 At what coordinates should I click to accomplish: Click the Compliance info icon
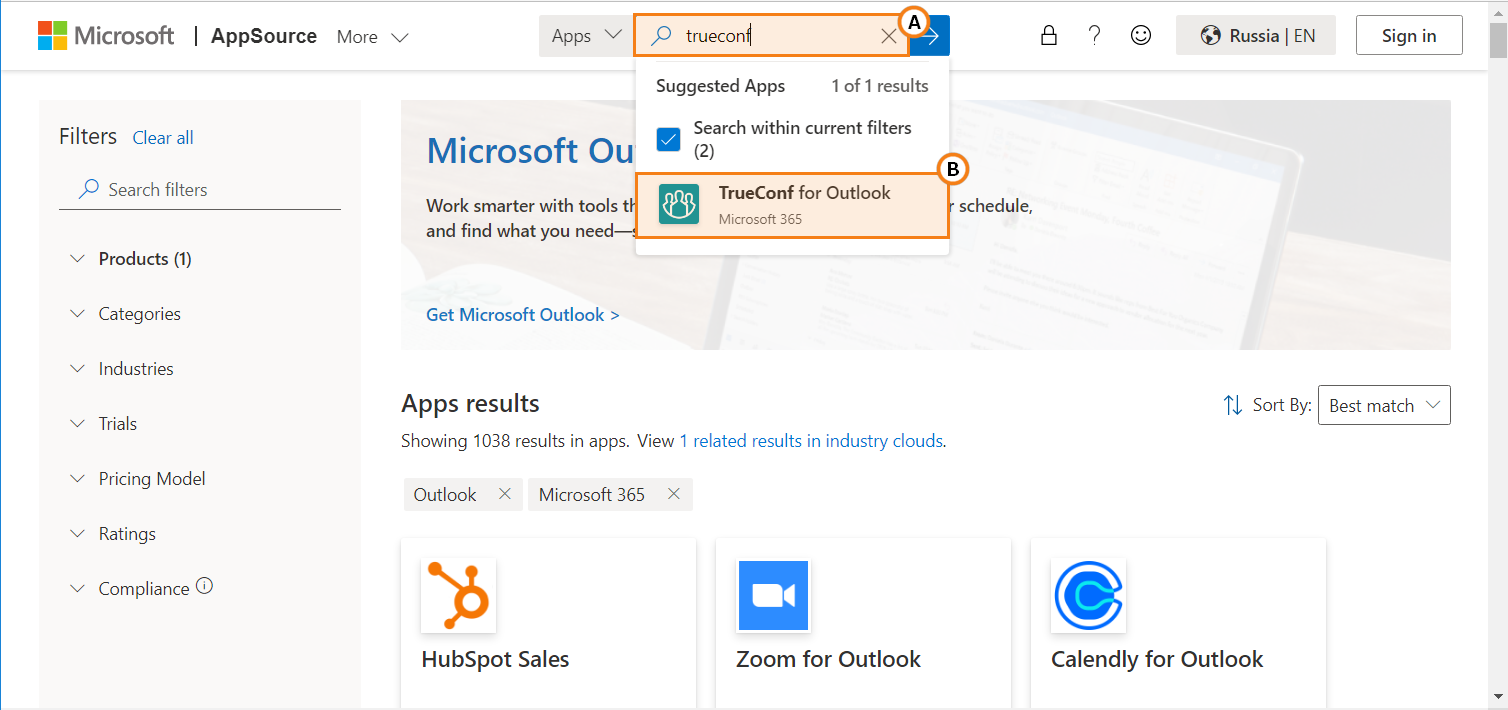coord(205,587)
